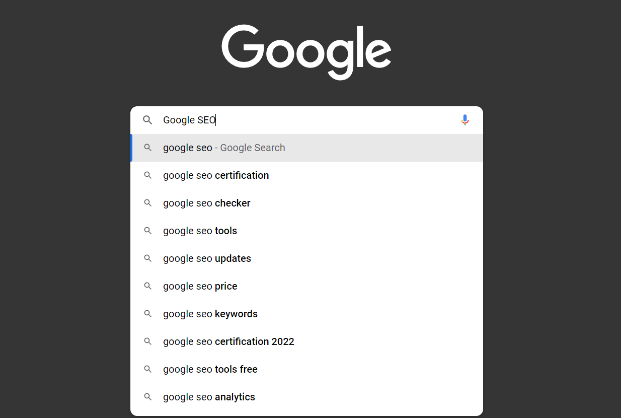Click magnifier icon beside google seo certification
Image resolution: width=621 pixels, height=418 pixels.
click(147, 175)
